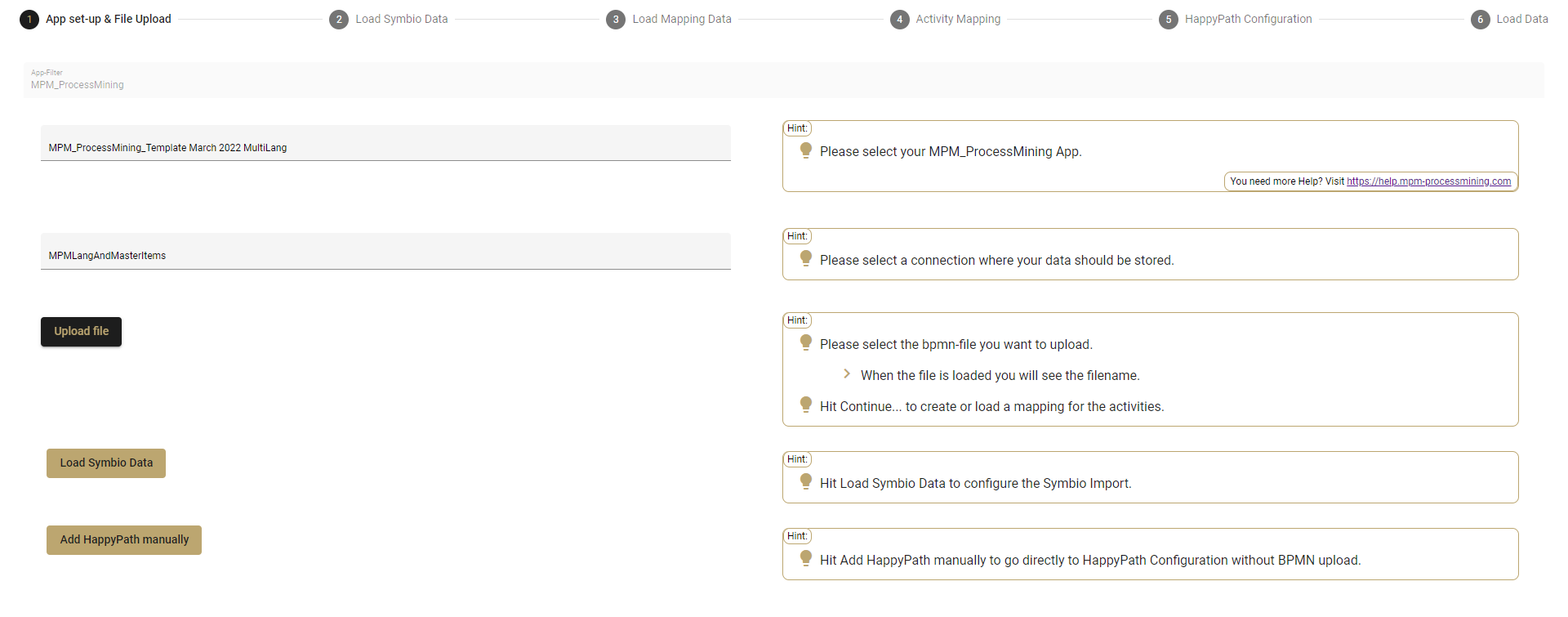The width and height of the screenshot is (1568, 617).
Task: Click lightbulb icon beside 'Hit Continue...' hint
Action: [x=806, y=405]
